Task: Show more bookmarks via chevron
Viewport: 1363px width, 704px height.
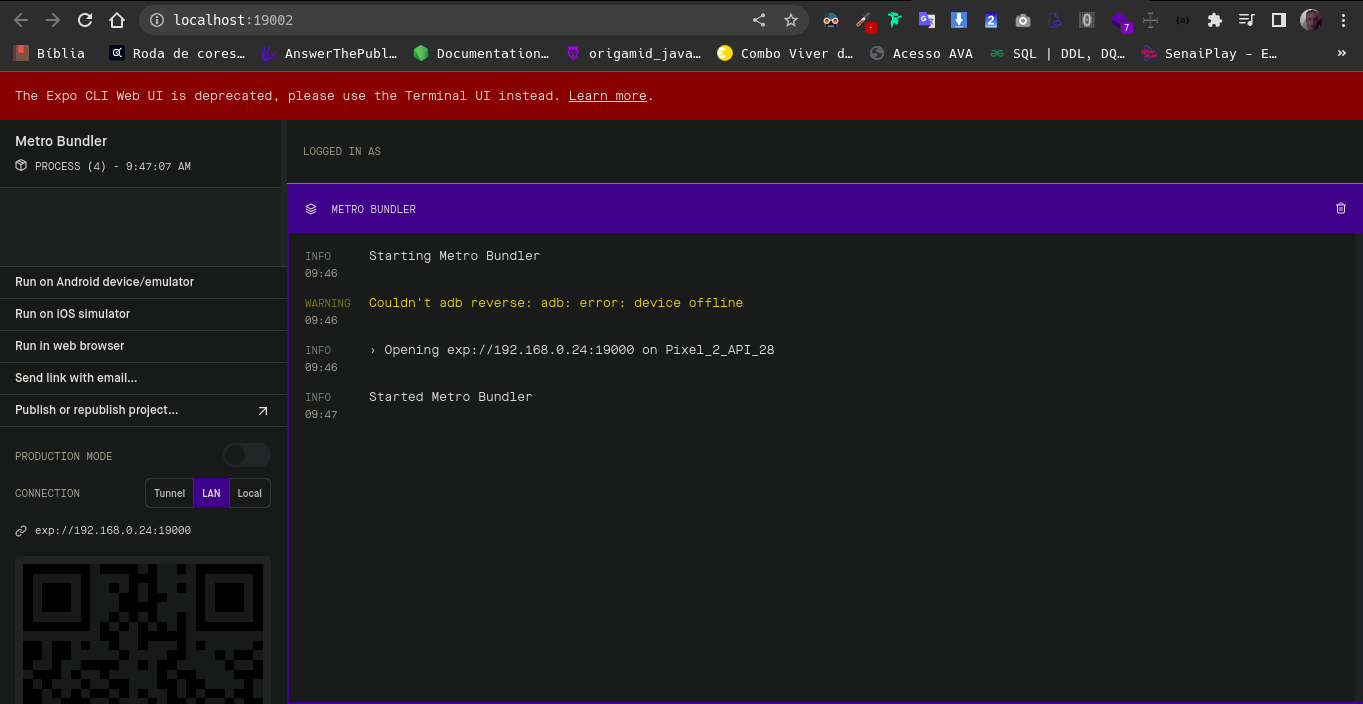Action: click(1342, 53)
